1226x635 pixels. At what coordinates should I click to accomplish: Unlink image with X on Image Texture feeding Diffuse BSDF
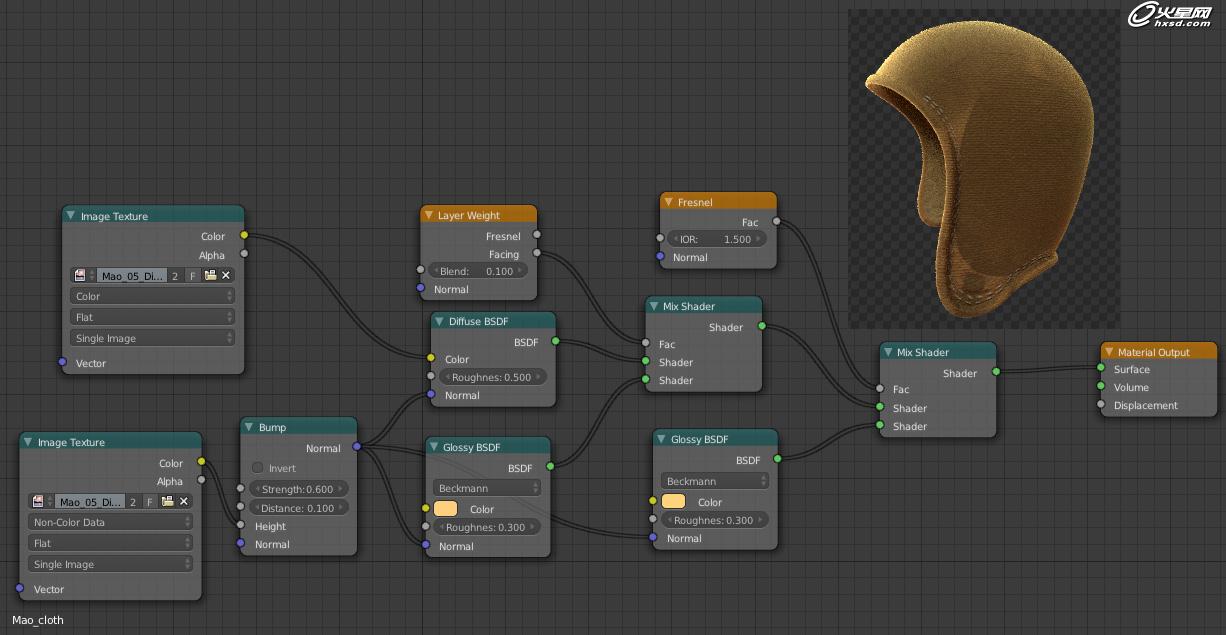coord(226,275)
